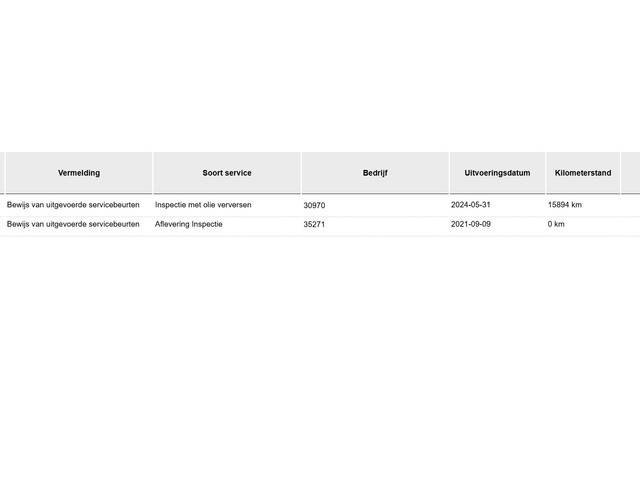Click the 0 km mileage cell
The height and width of the screenshot is (480, 640).
click(556, 224)
